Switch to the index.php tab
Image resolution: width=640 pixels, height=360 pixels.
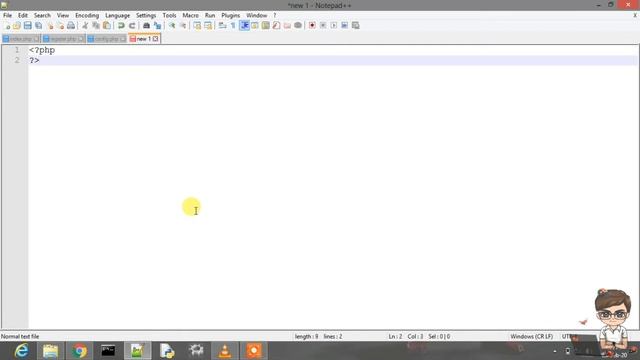(20, 39)
